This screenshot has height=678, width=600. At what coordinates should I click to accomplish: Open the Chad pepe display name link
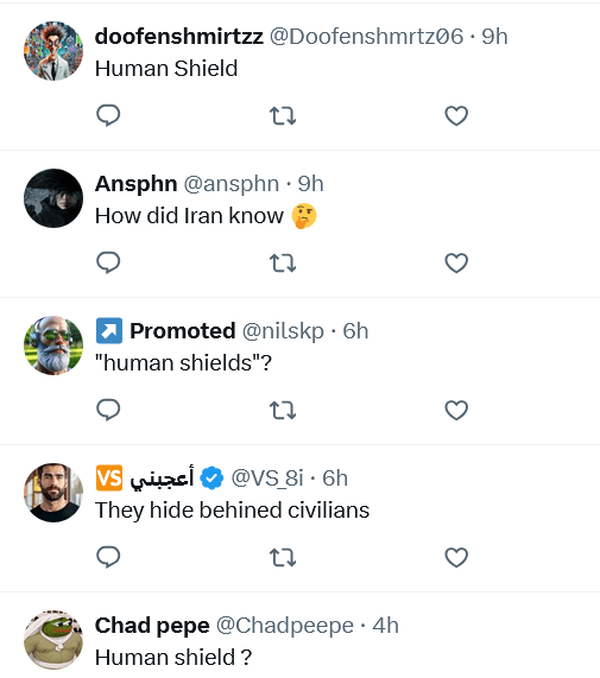tap(152, 626)
